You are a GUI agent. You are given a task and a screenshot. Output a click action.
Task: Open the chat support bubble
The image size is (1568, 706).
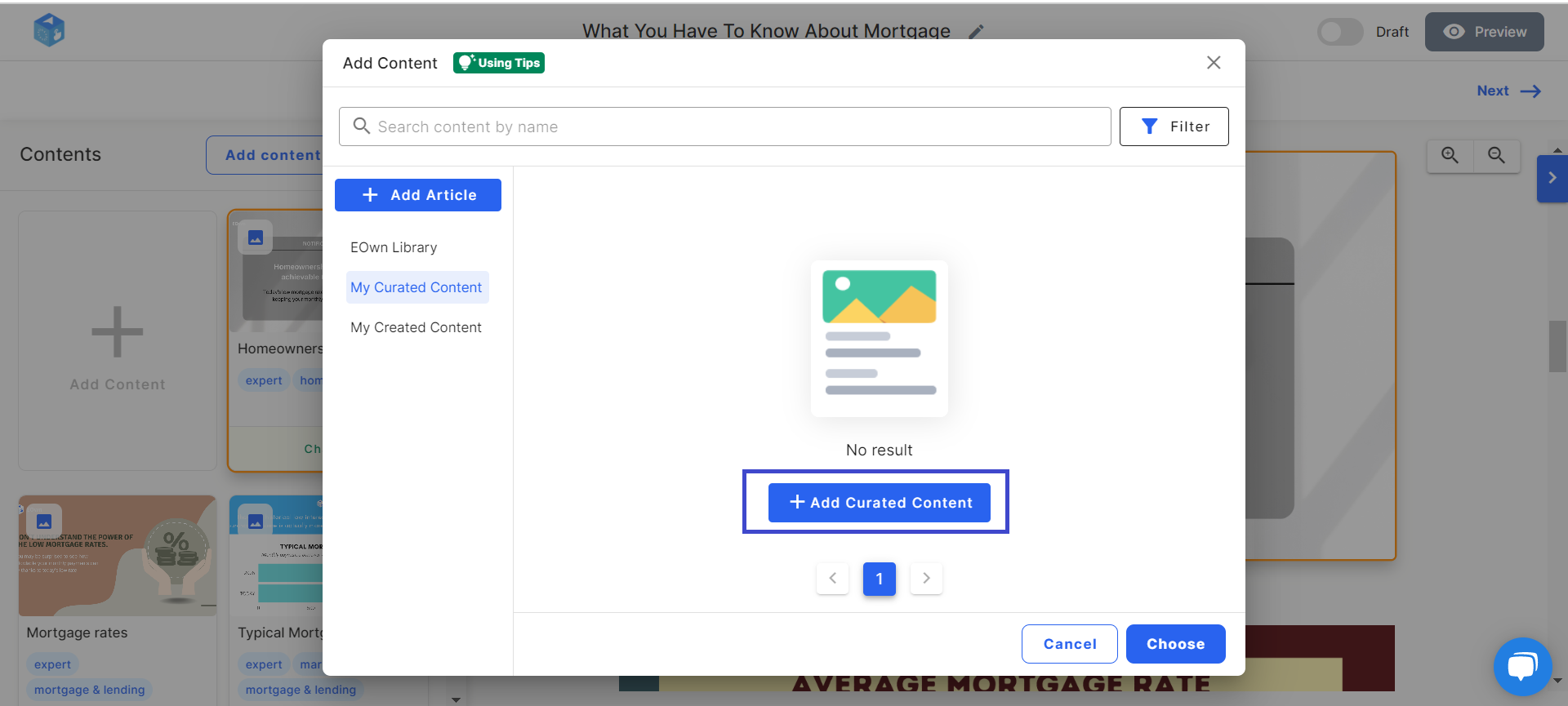[1522, 667]
